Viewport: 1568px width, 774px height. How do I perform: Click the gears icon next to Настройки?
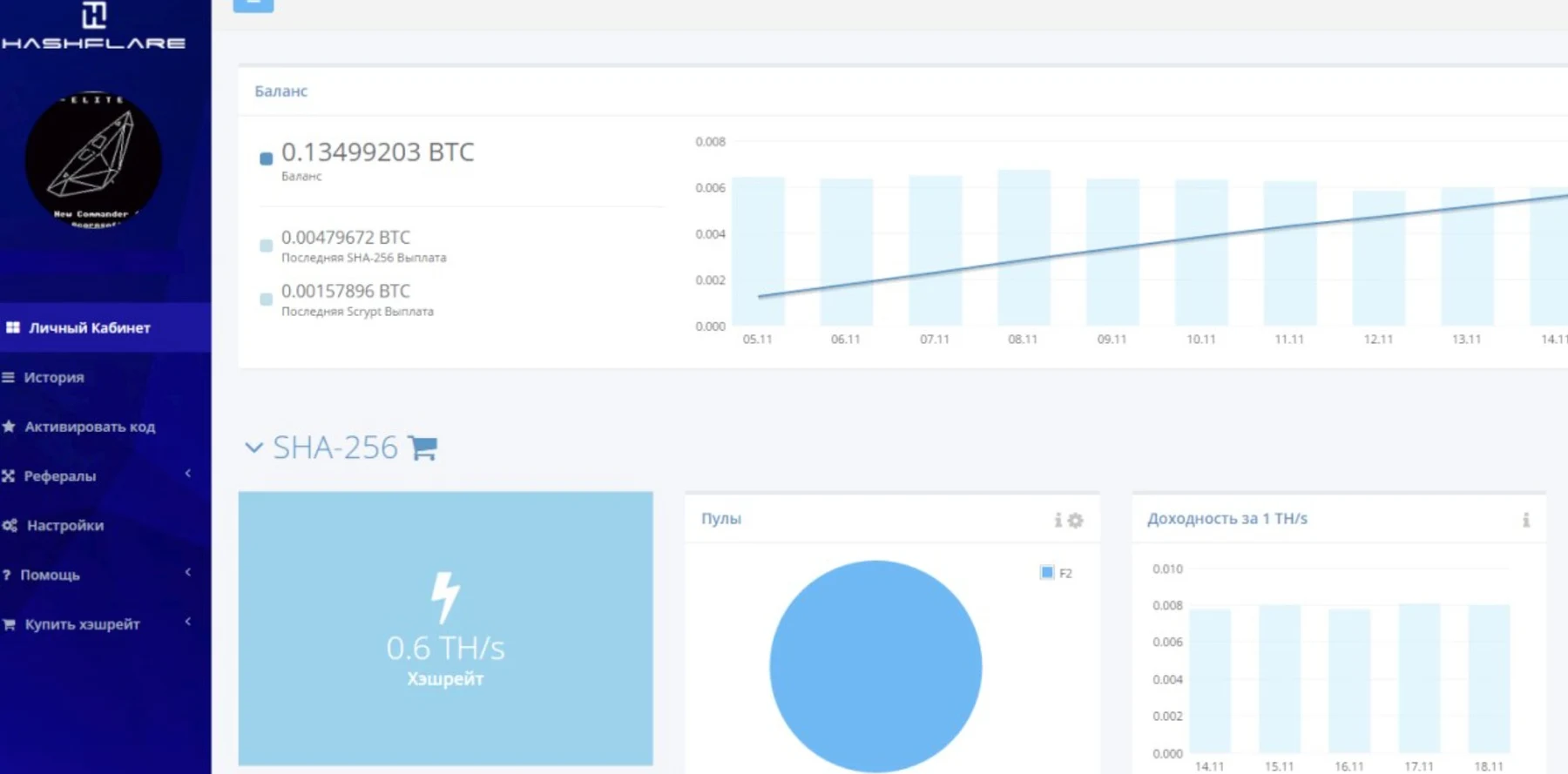[x=10, y=526]
